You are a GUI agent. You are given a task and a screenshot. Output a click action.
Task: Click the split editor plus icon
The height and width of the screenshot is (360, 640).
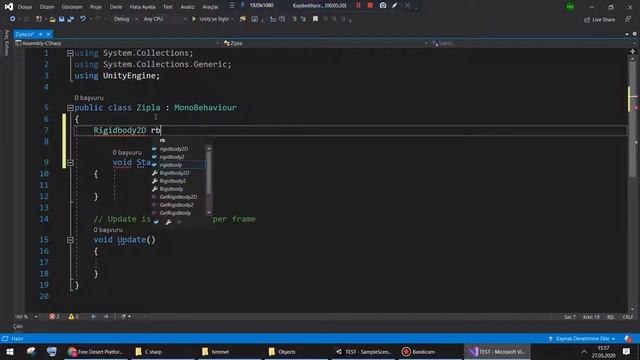(x=633, y=51)
